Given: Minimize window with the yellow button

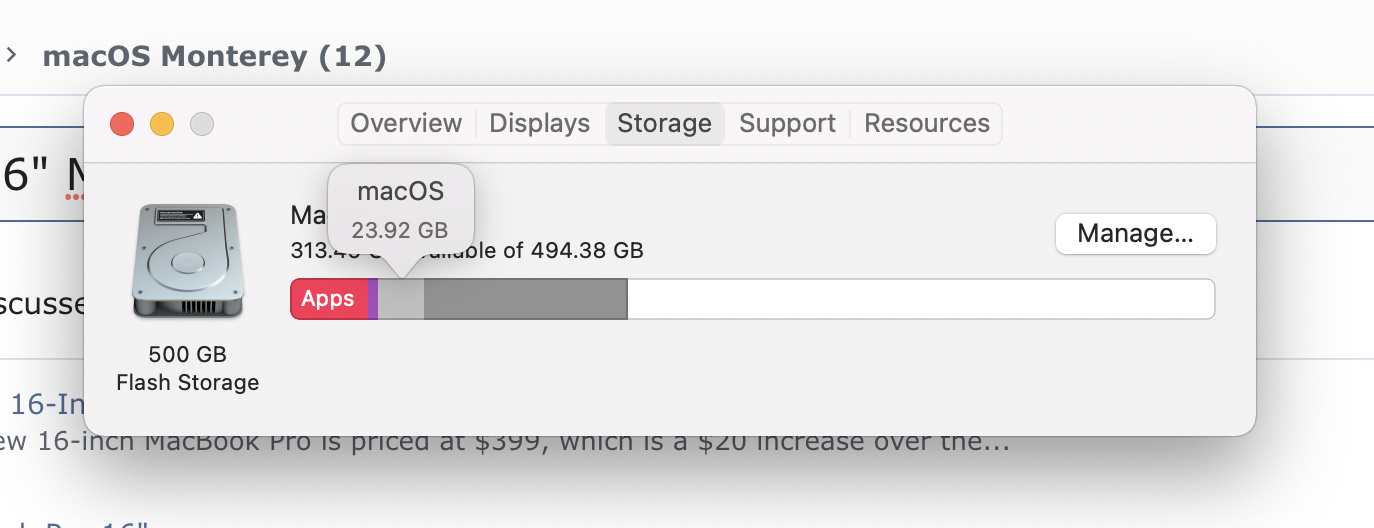Looking at the screenshot, I should coord(162,125).
